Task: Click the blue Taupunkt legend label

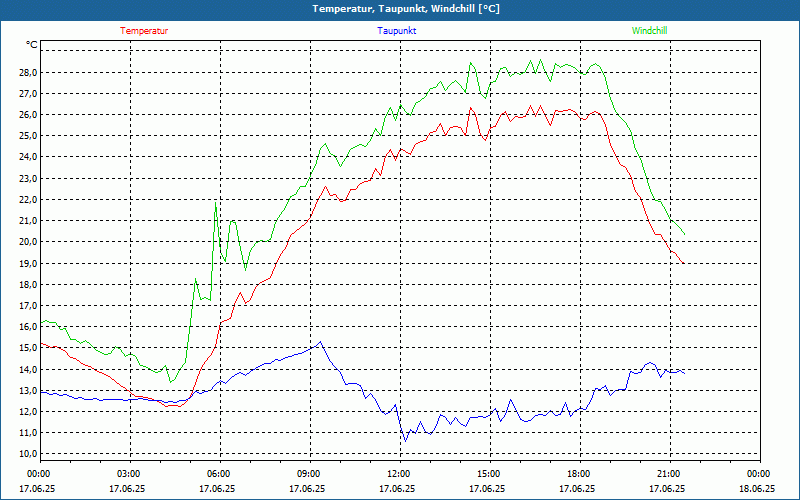Action: [x=396, y=31]
